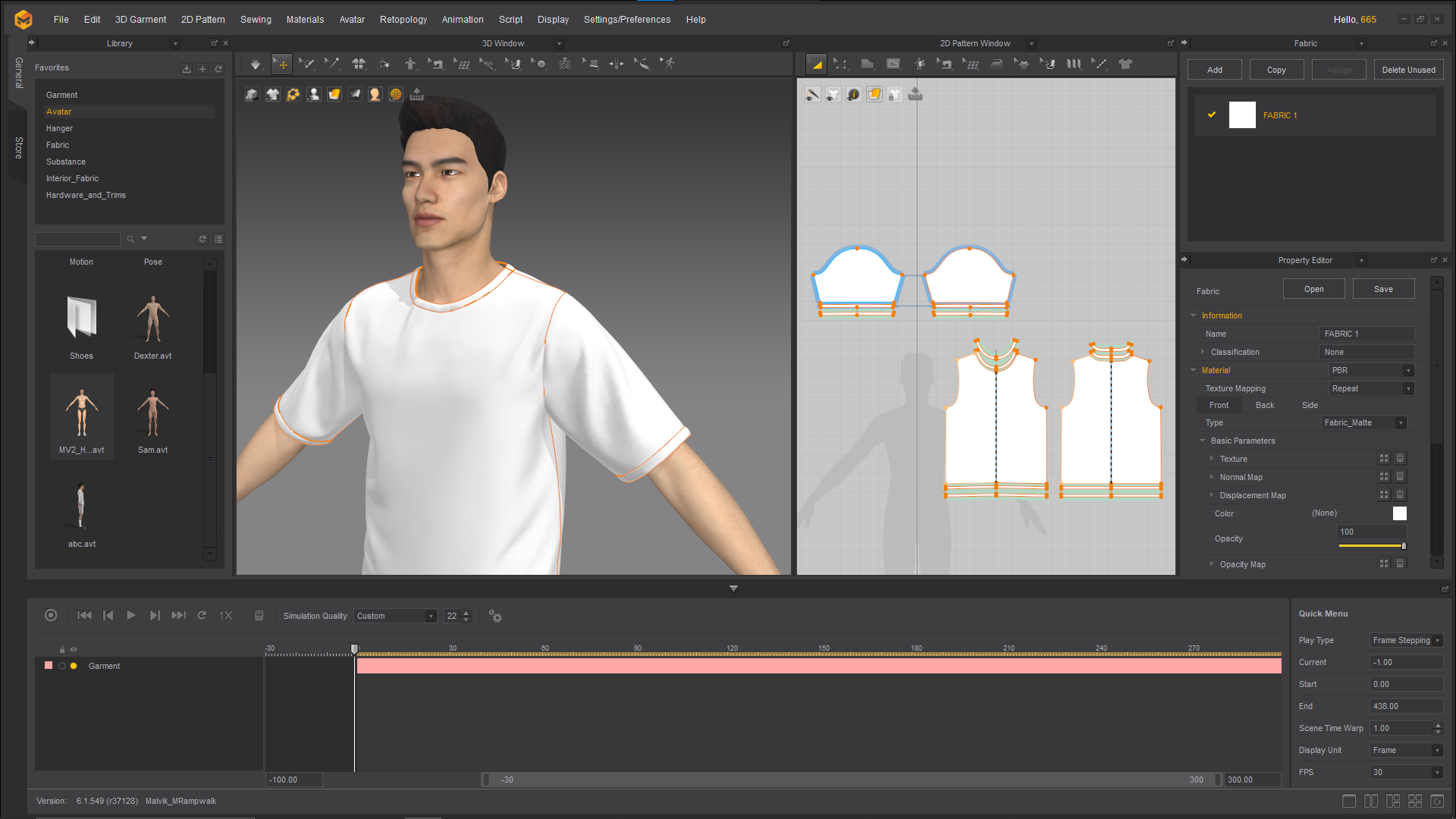
Task: Toggle Garment track visibility dot
Action: [x=74, y=666]
